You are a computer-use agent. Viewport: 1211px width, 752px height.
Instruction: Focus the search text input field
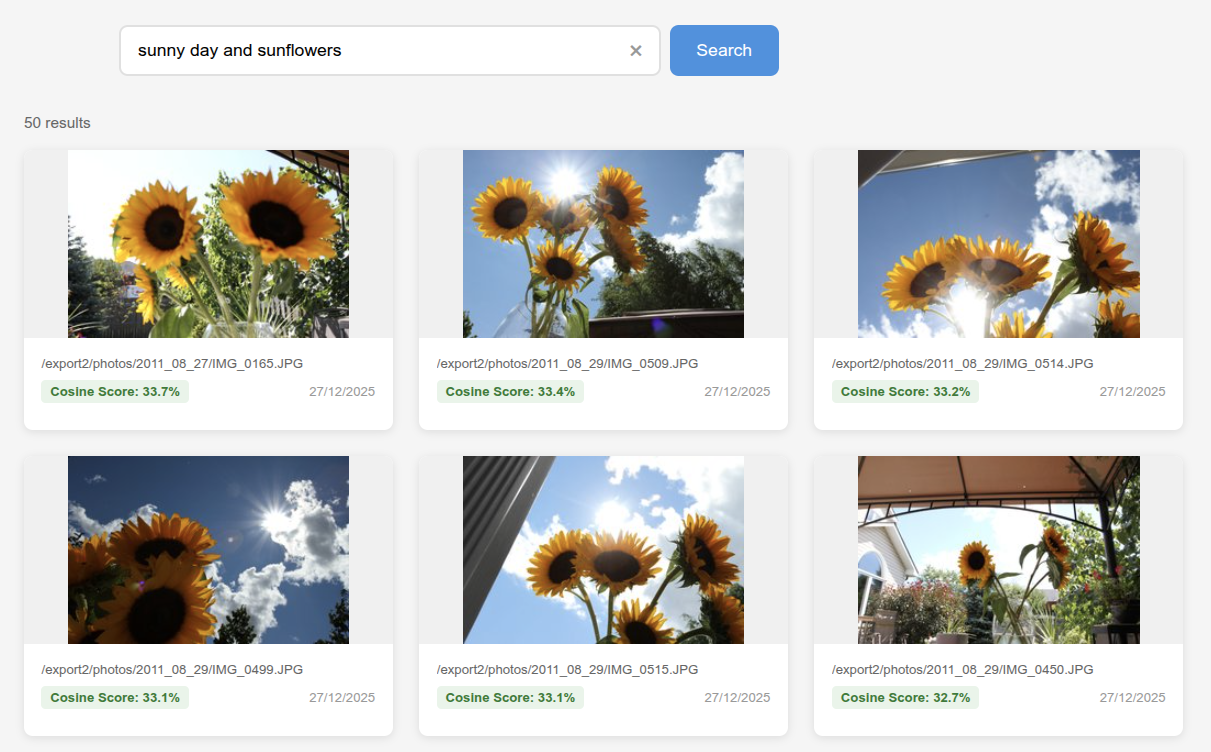click(x=370, y=50)
